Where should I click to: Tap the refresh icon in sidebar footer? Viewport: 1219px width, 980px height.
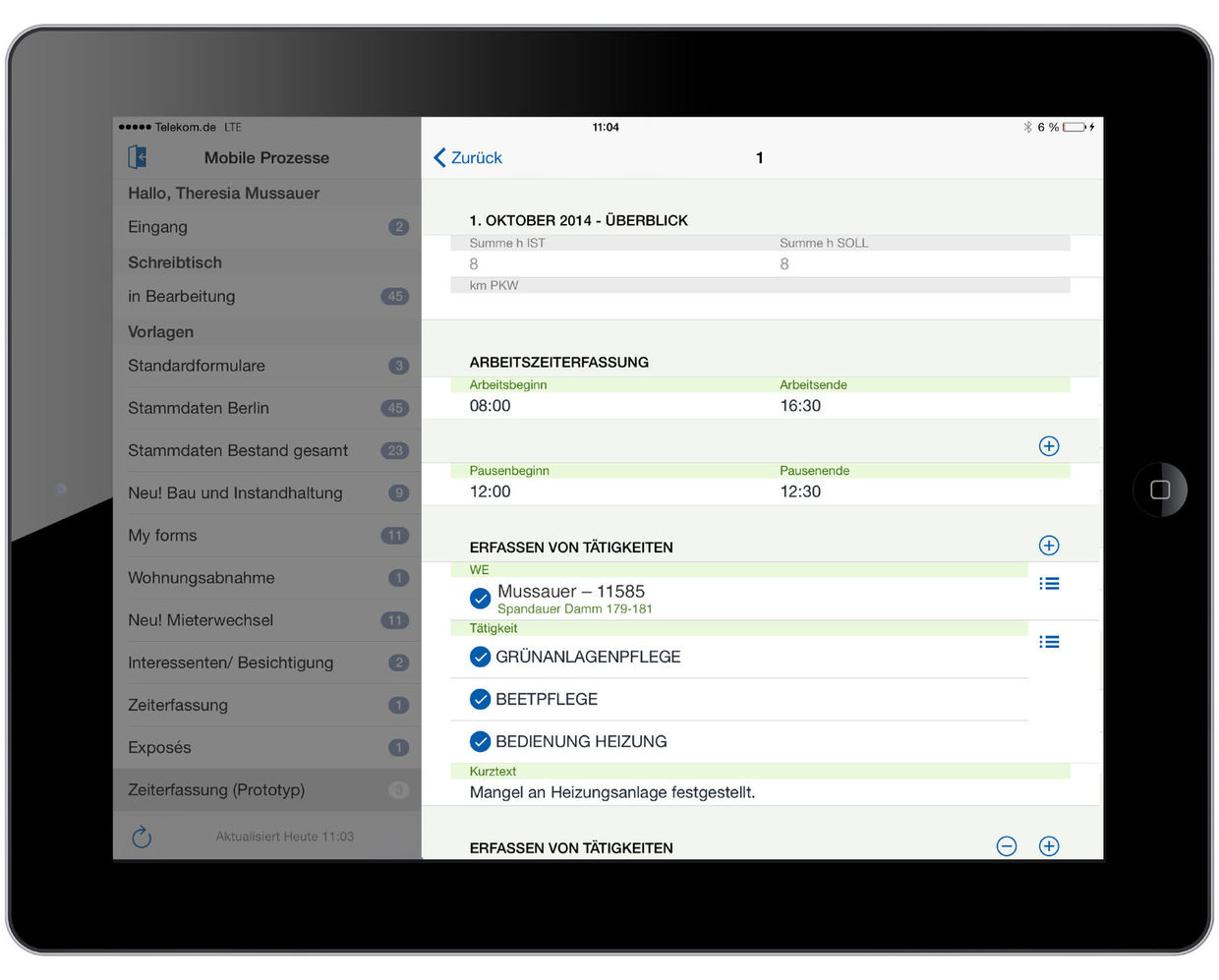142,836
